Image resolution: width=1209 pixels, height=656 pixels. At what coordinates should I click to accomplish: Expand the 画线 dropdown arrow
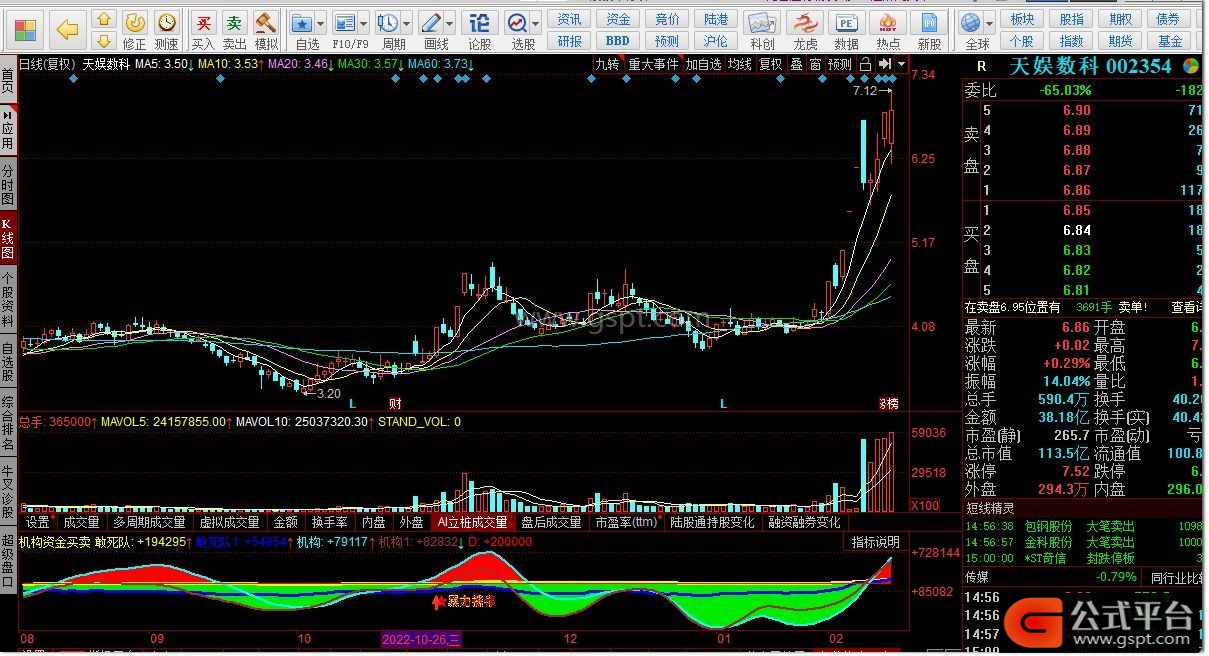(x=450, y=23)
